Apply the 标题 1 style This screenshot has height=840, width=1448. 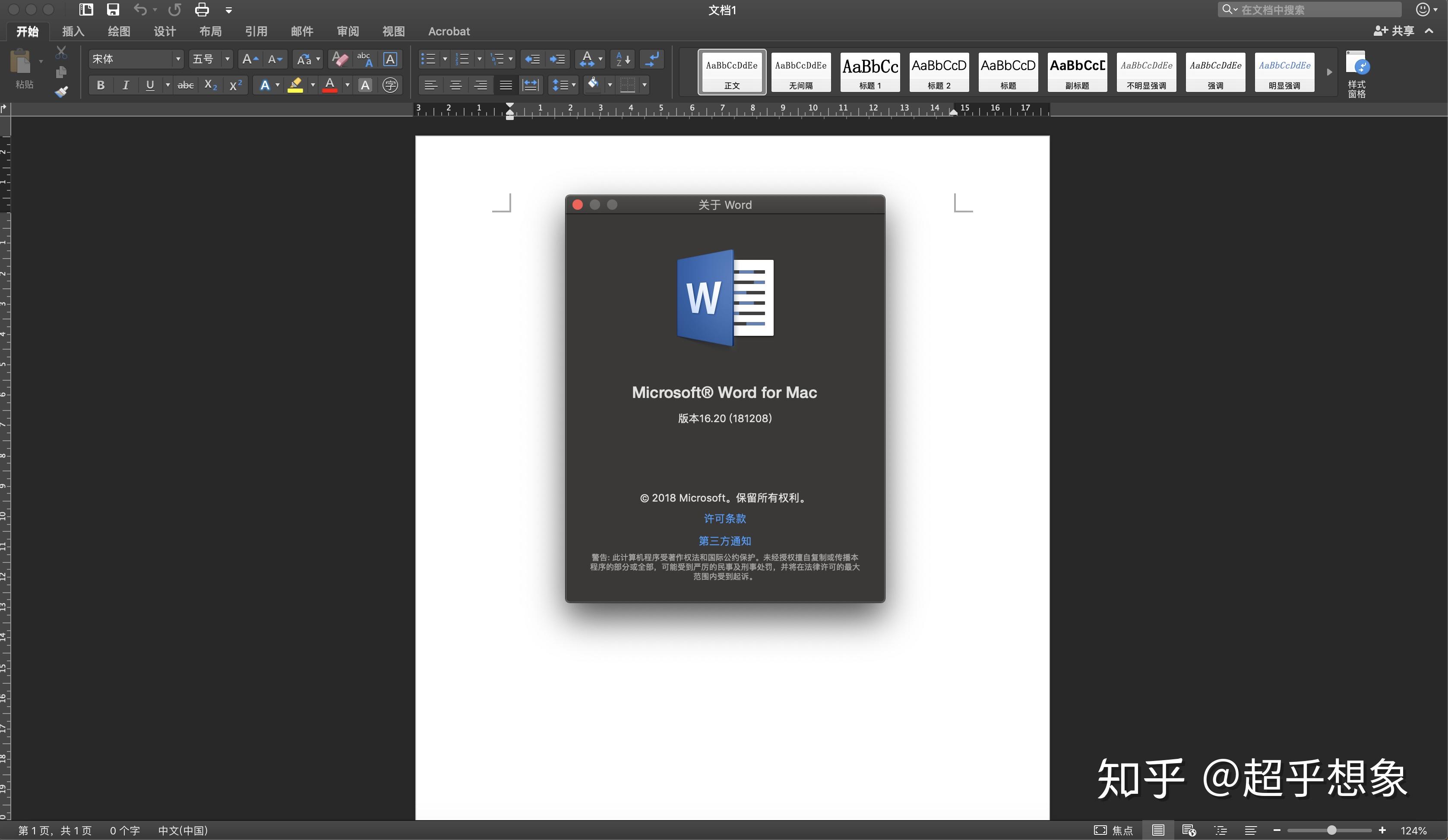pyautogui.click(x=870, y=72)
